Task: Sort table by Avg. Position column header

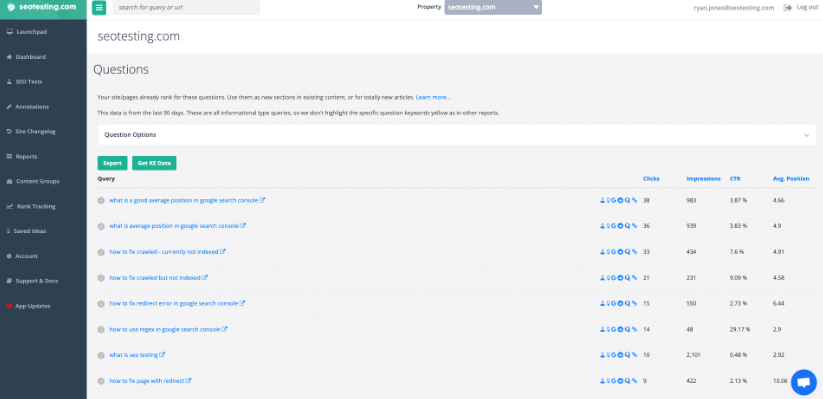Action: pyautogui.click(x=791, y=178)
